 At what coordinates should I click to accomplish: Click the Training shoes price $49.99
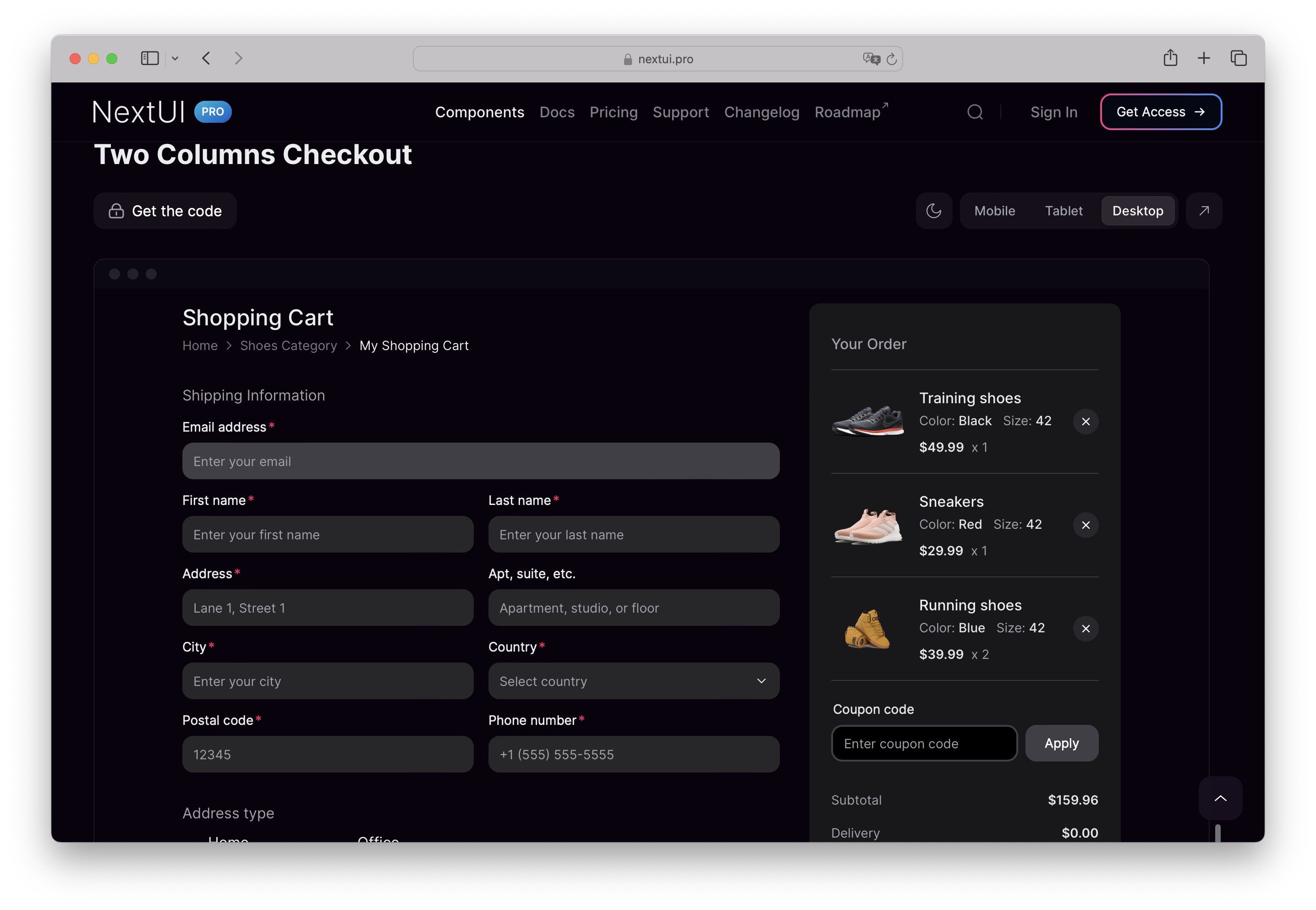[x=941, y=448]
